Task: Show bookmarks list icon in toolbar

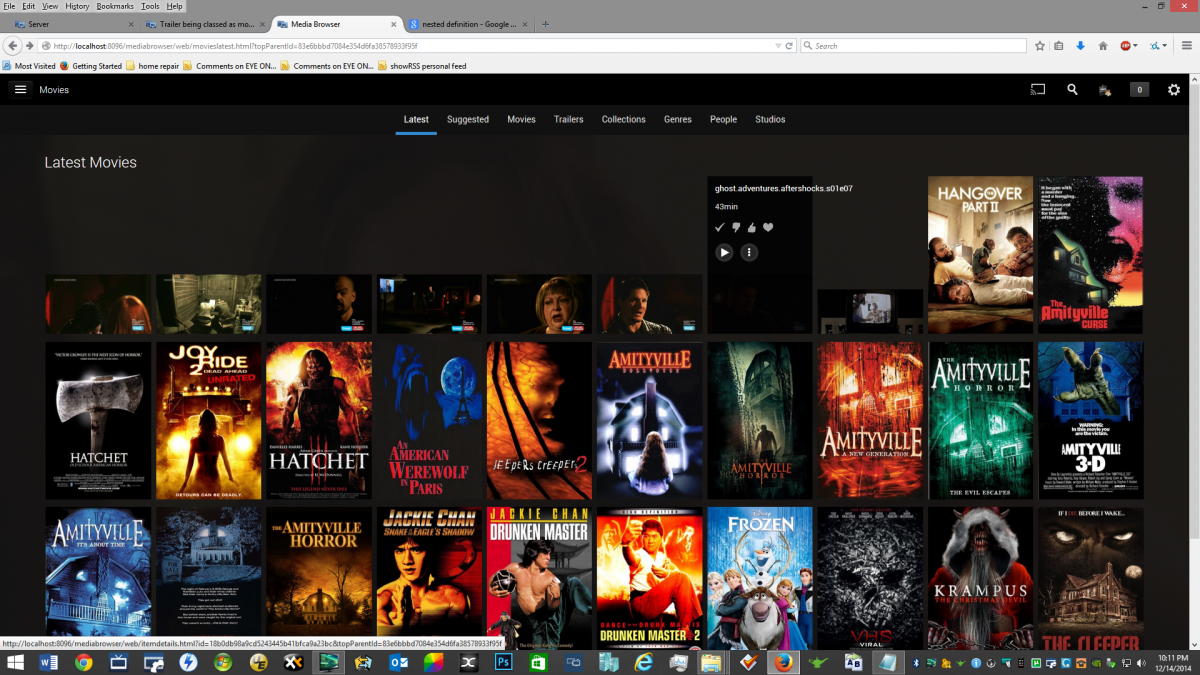Action: 1059,46
